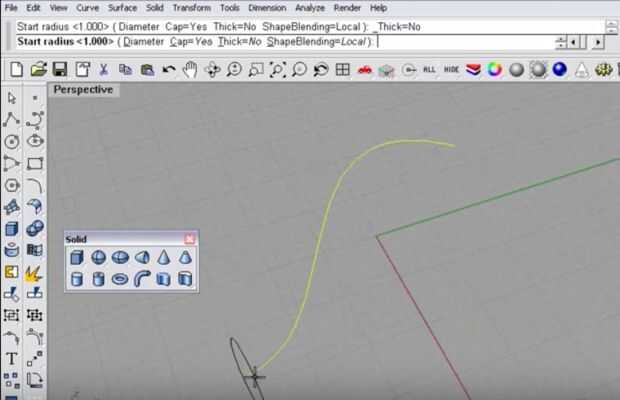Activate the Pipe tool in Solid panel

142,279
